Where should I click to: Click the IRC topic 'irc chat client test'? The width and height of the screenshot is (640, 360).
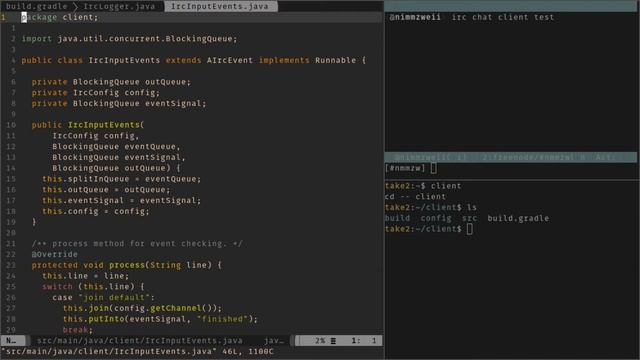tap(502, 17)
